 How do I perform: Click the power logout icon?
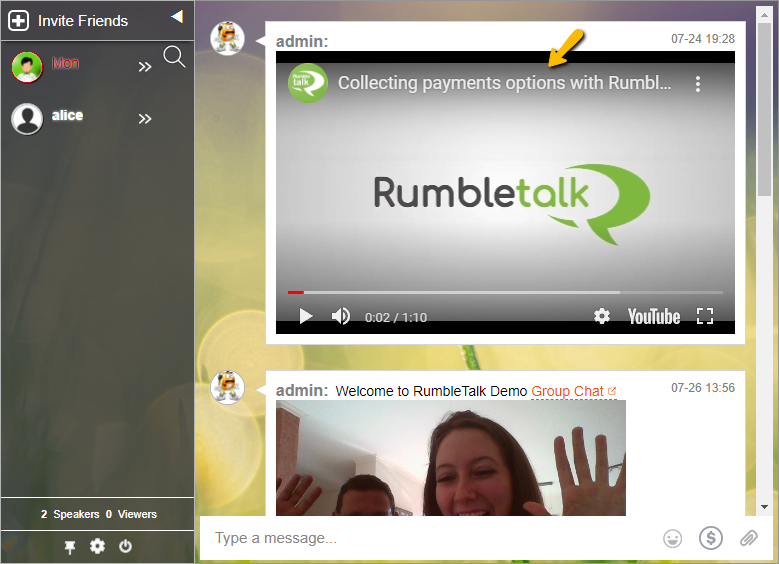[x=125, y=546]
